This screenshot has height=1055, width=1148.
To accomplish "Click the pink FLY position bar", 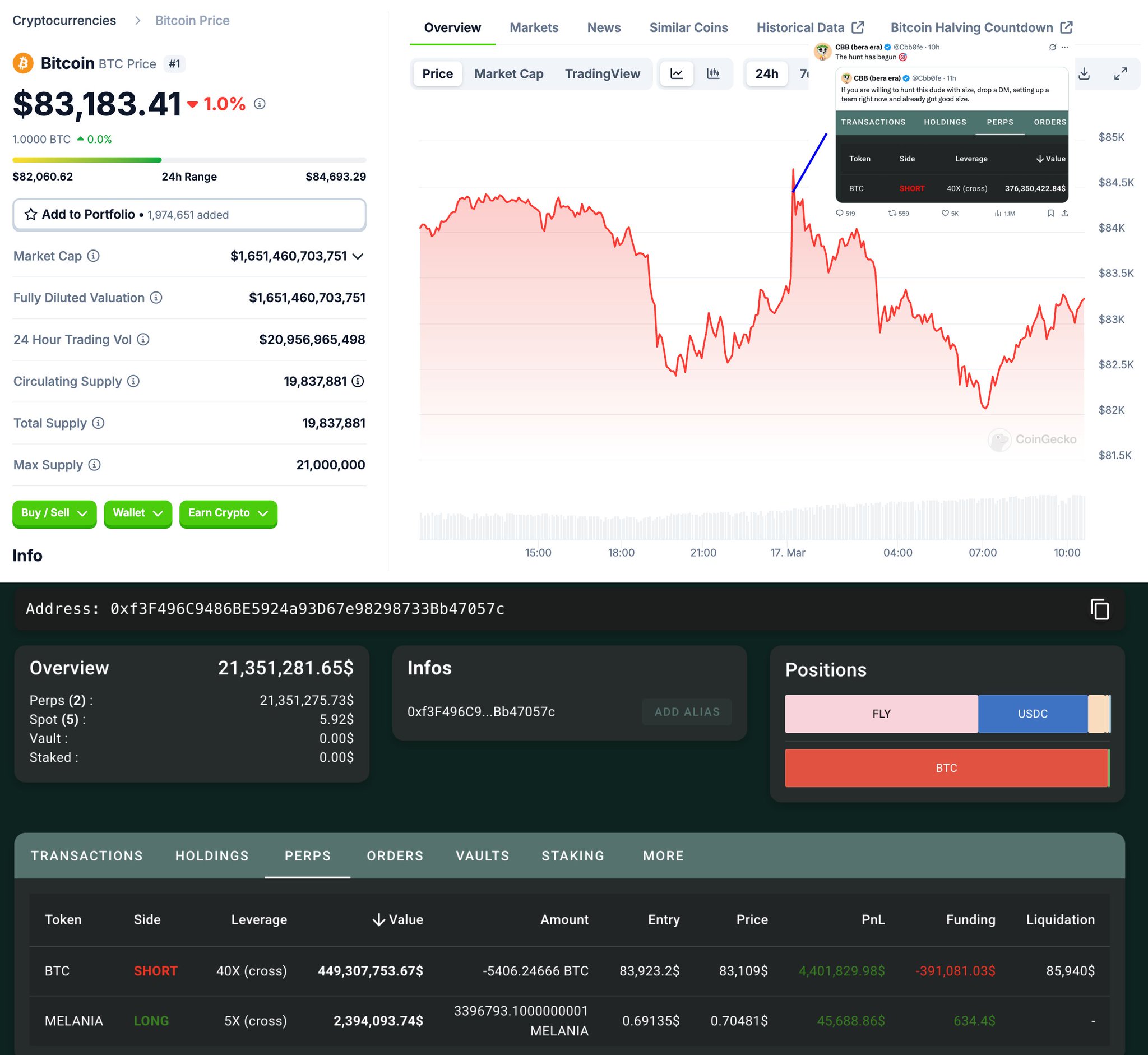I will [x=881, y=714].
